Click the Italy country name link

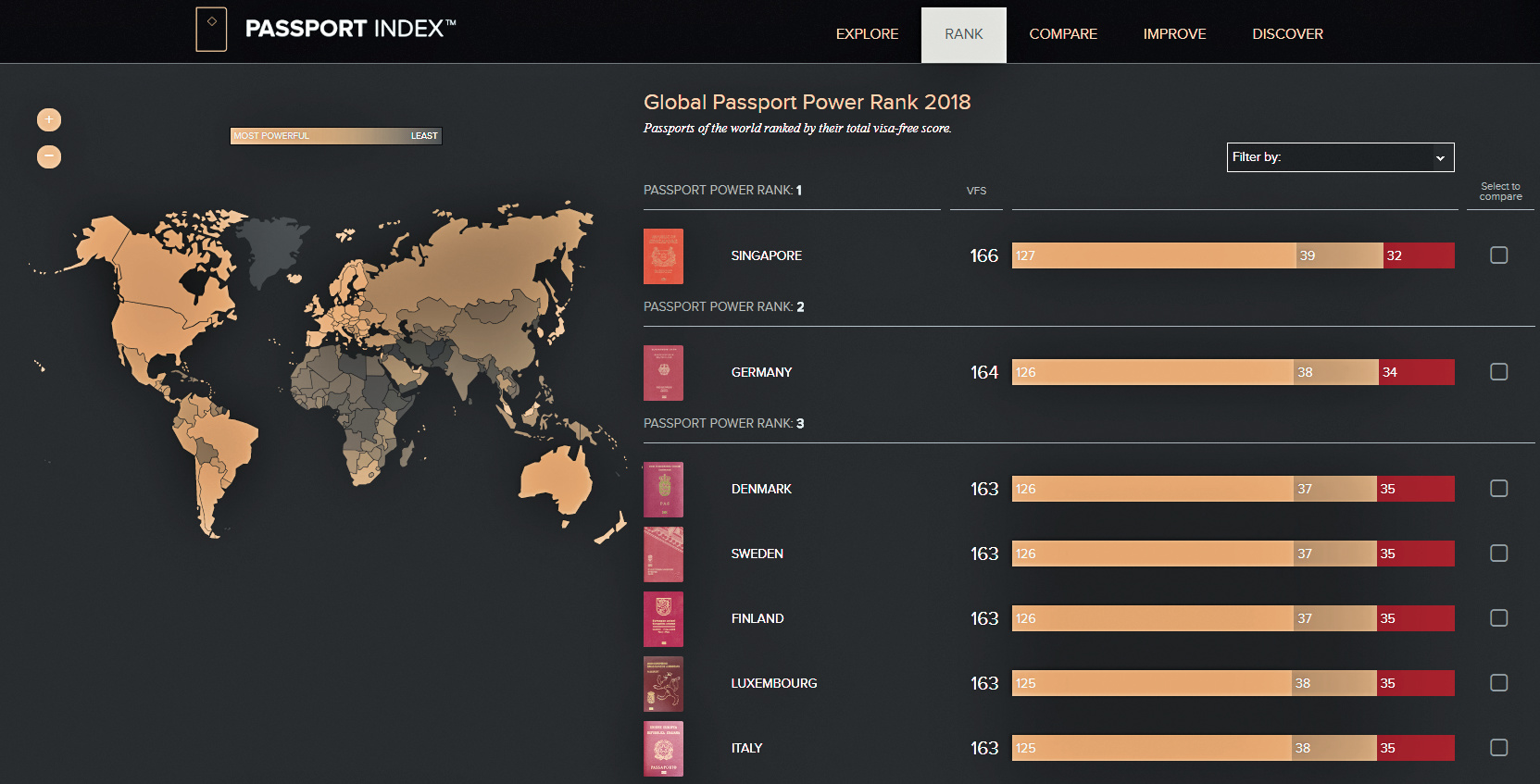coord(746,748)
